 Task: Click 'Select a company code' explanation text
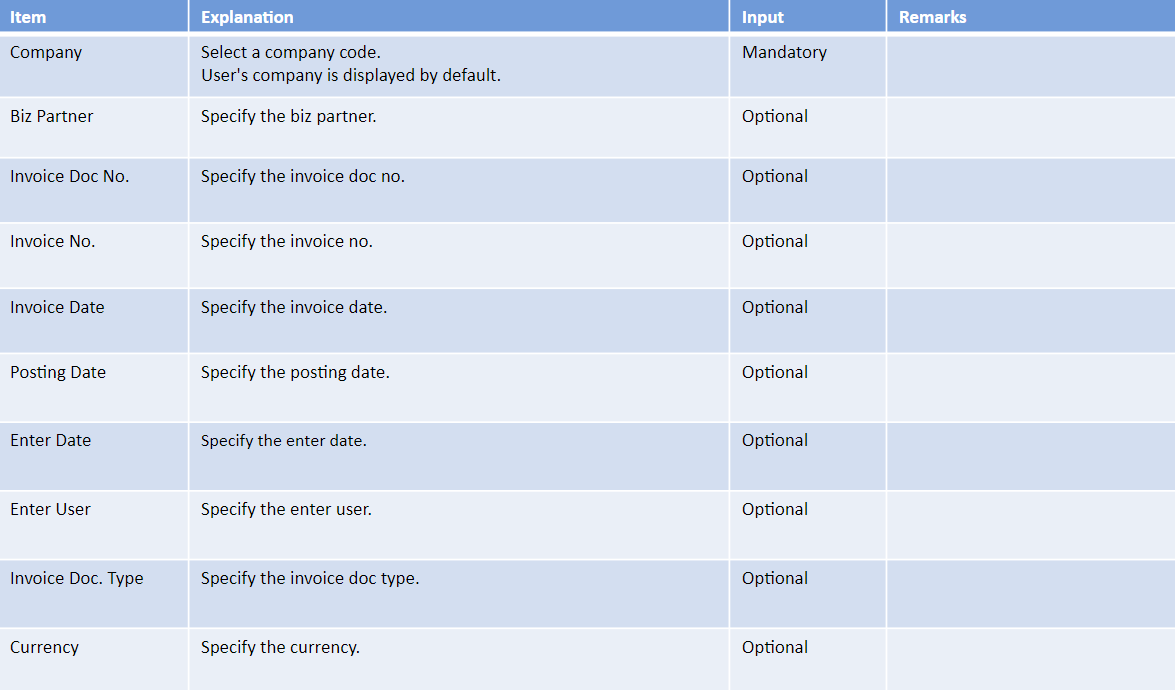pos(291,52)
